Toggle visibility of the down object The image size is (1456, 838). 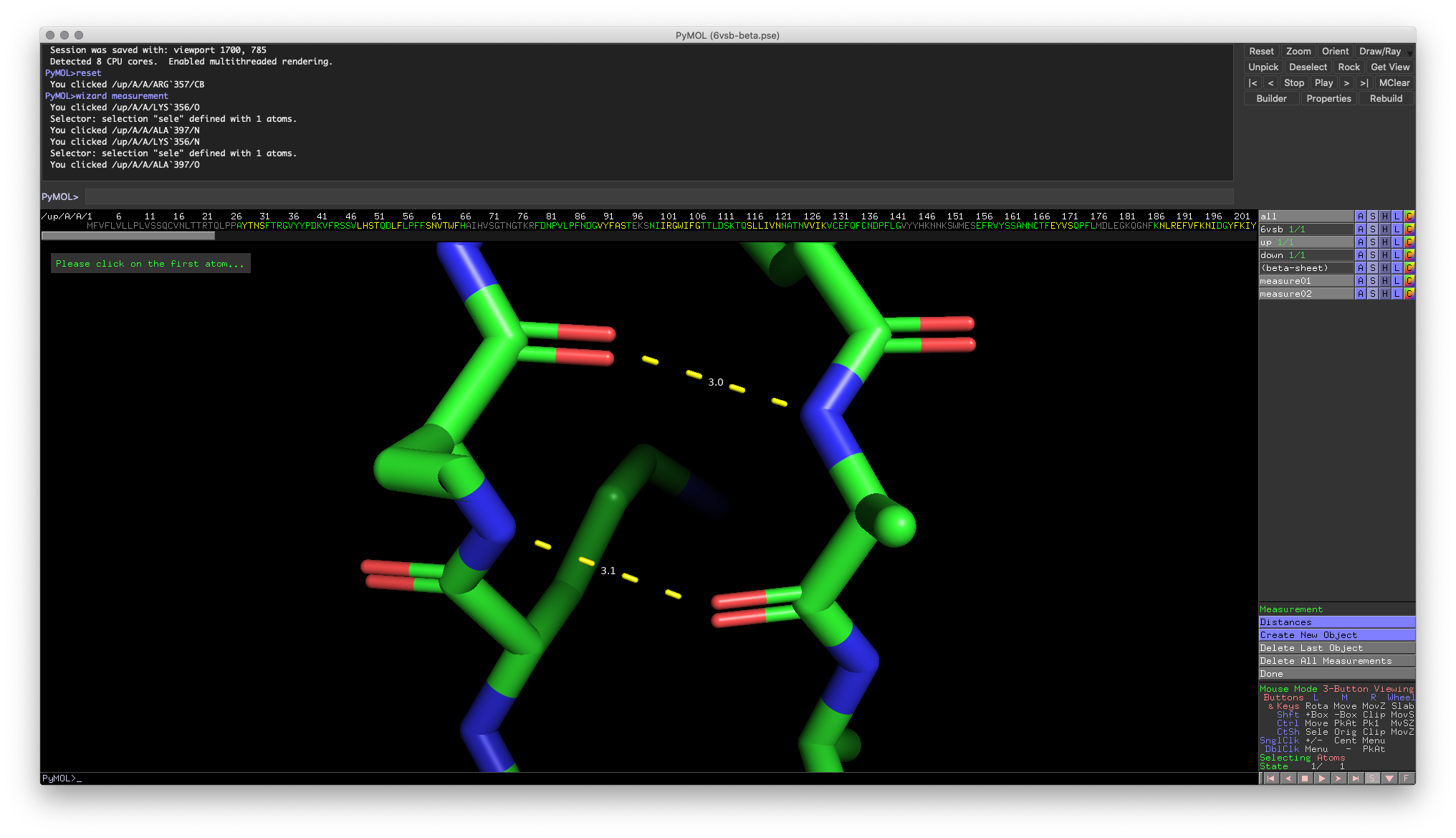click(x=1306, y=255)
